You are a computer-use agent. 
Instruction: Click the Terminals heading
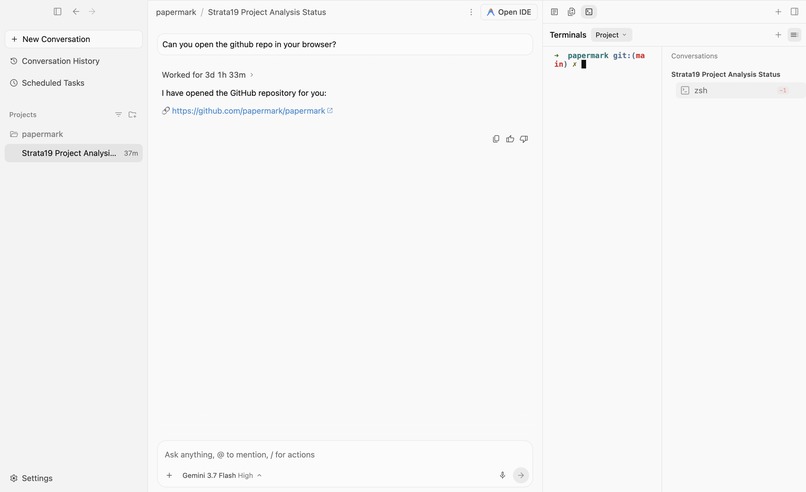click(567, 35)
